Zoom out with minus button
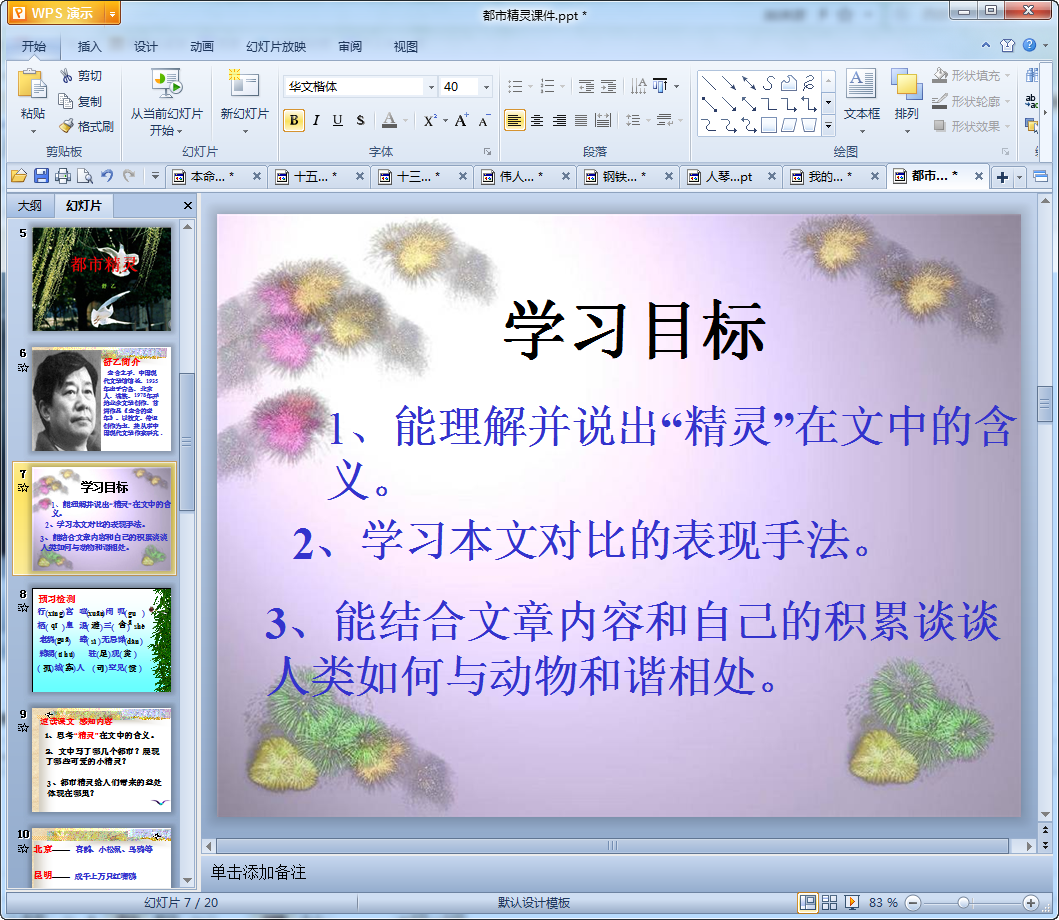Screen dimensions: 1059x920 pyautogui.click(x=912, y=902)
